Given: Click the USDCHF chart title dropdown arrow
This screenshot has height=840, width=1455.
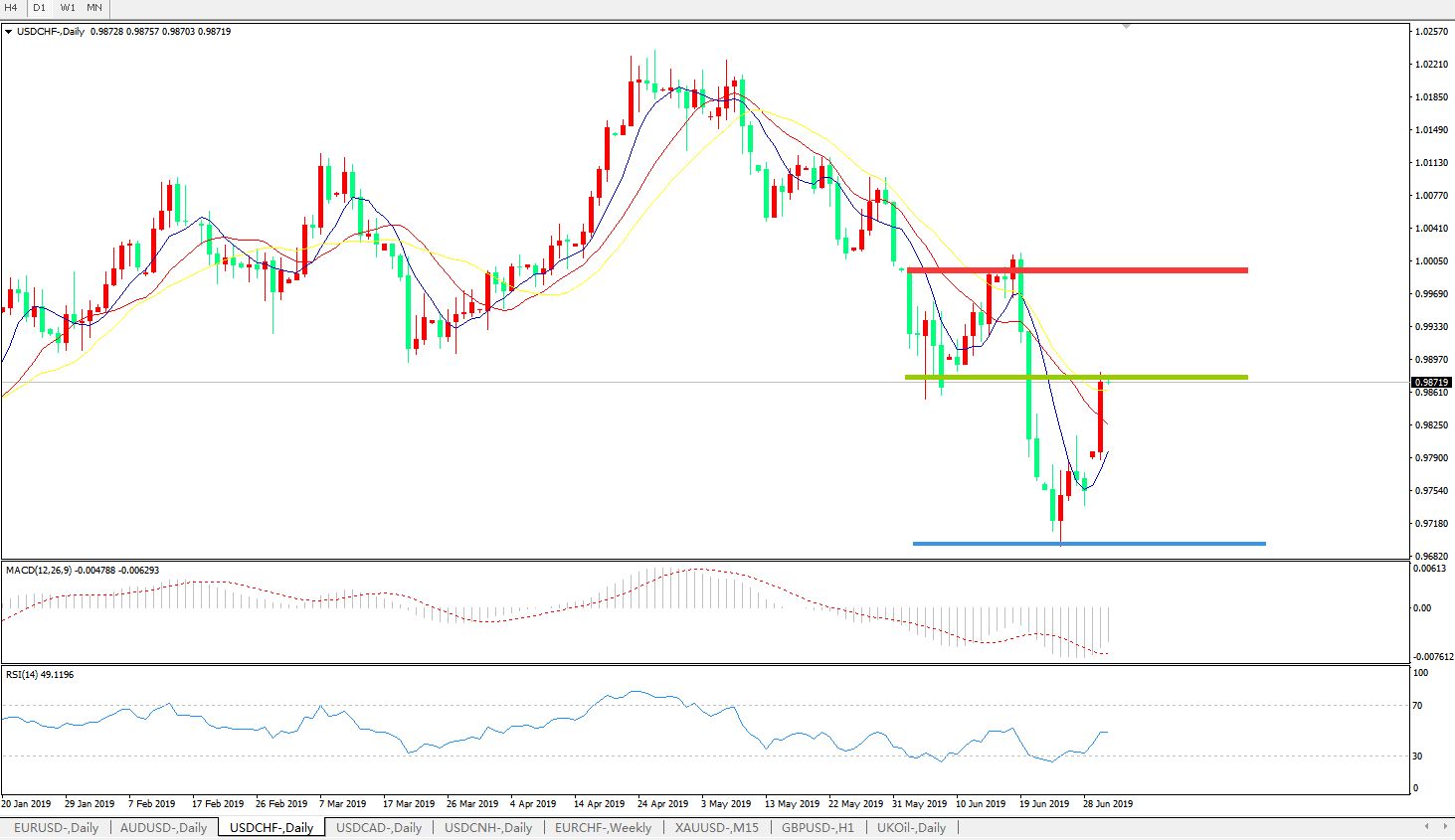Looking at the screenshot, I should [x=9, y=32].
